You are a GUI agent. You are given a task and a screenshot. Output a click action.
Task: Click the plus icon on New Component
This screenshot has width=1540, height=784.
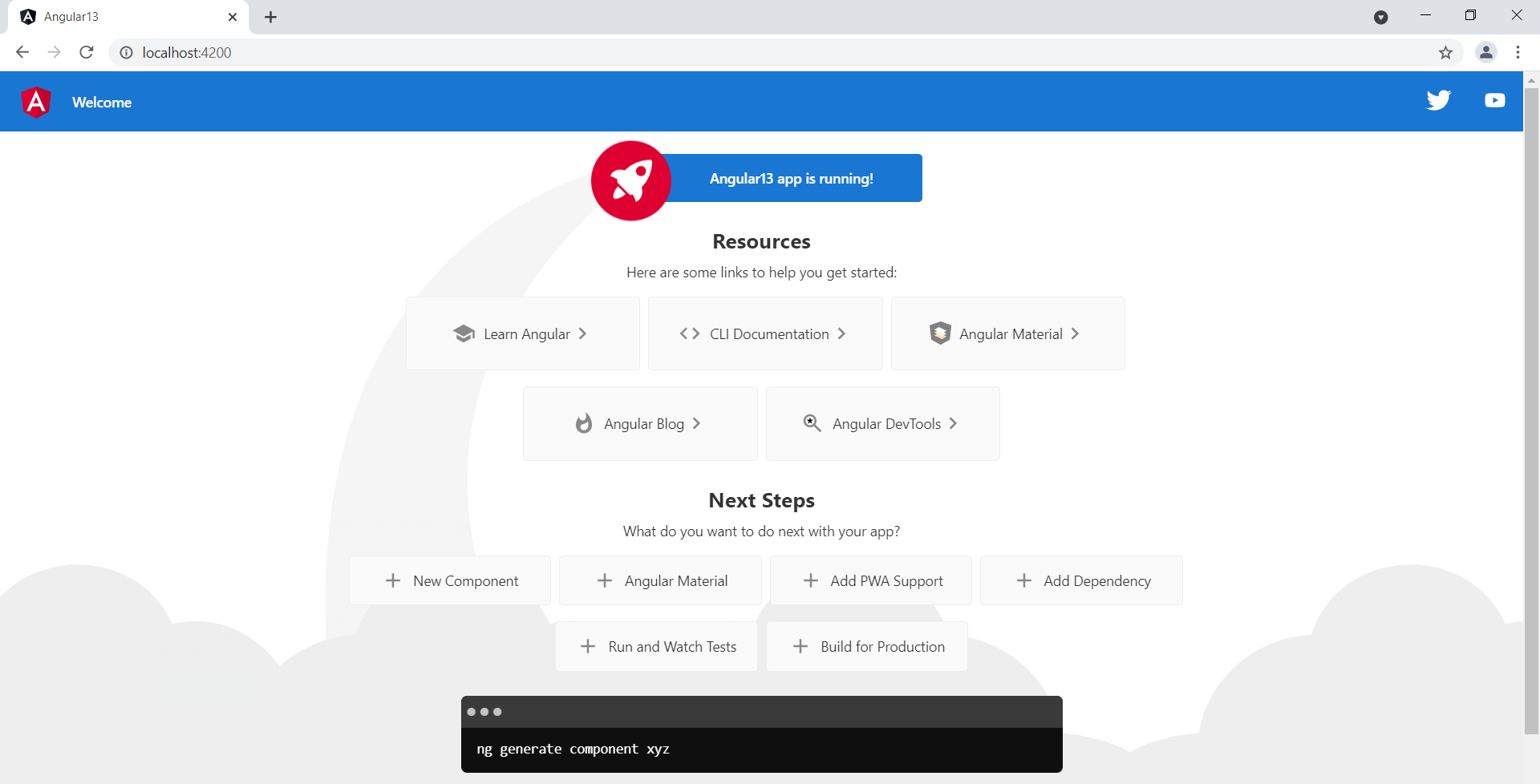393,580
